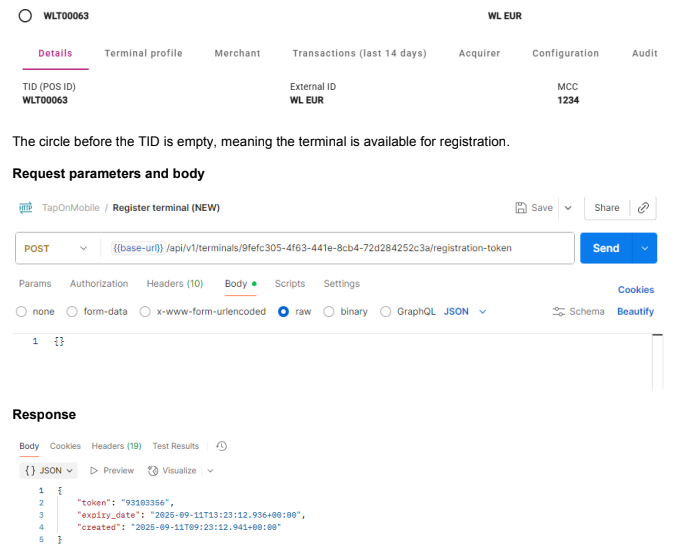The width and height of the screenshot is (697, 557).
Task: Expand the Send button arrow options
Action: 645,248
